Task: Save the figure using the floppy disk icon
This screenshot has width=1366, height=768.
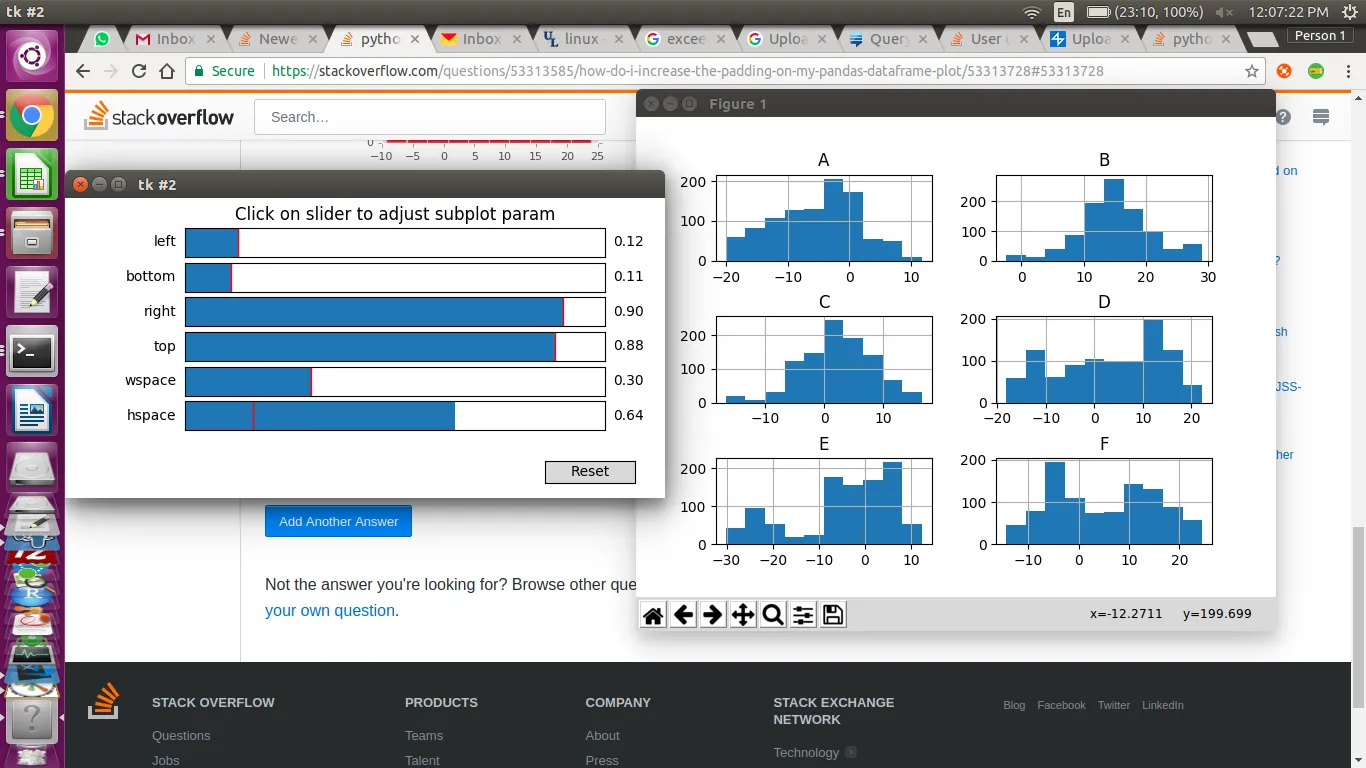Action: 833,615
